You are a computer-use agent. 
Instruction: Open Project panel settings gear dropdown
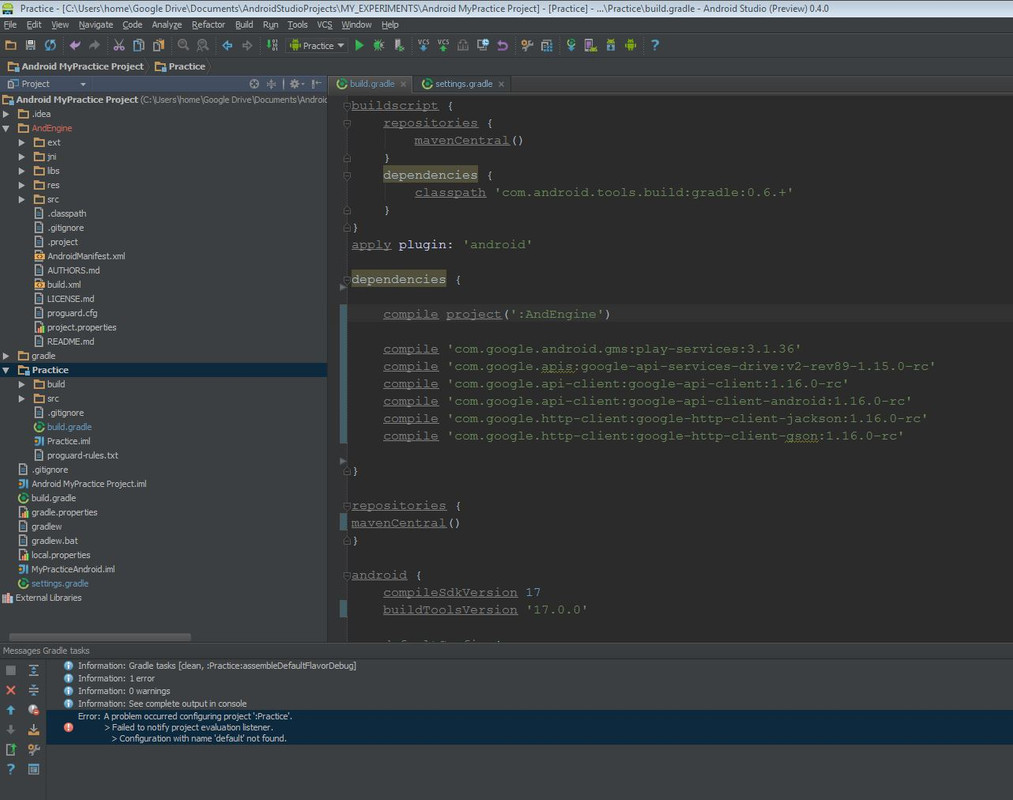297,84
